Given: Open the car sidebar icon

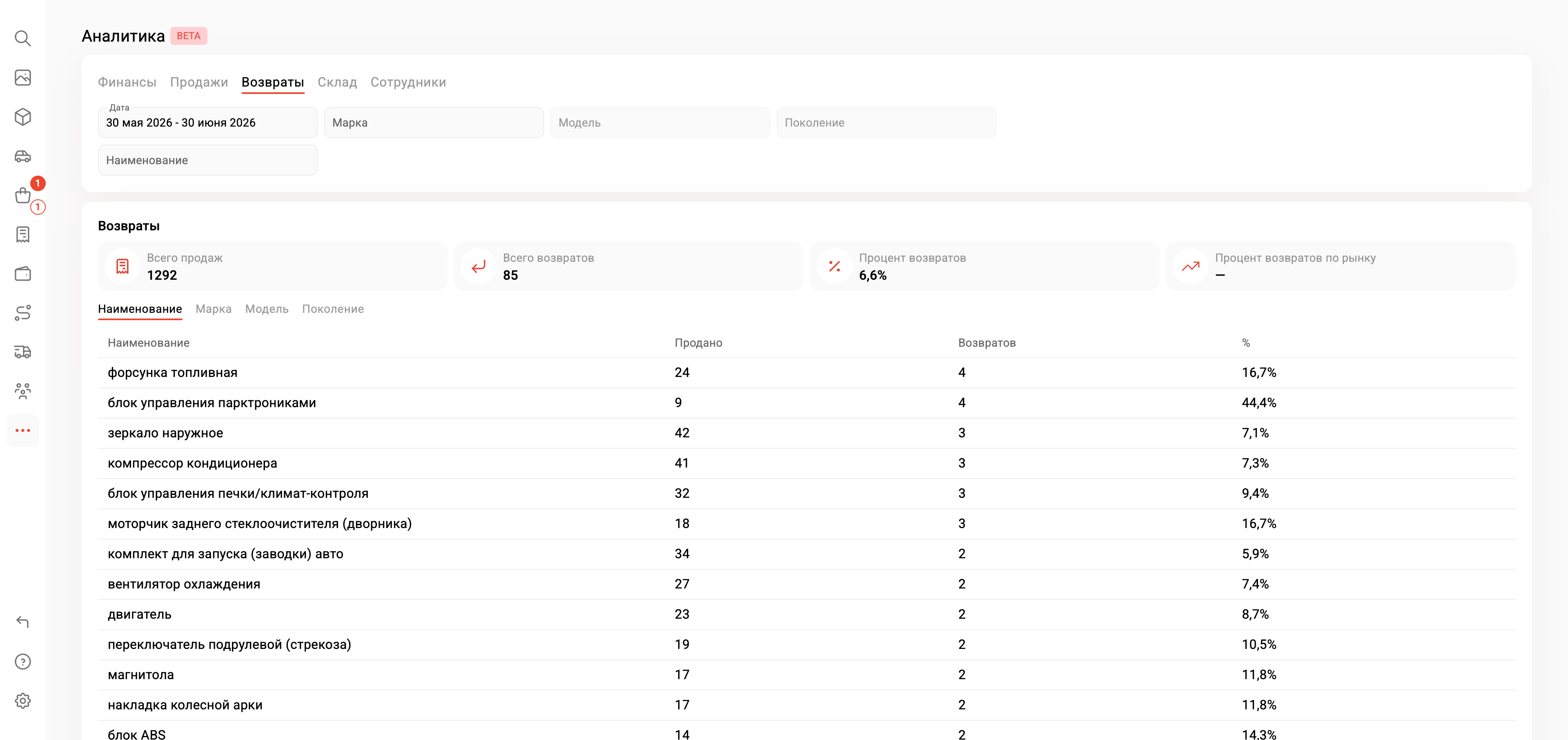Looking at the screenshot, I should pyautogui.click(x=22, y=156).
